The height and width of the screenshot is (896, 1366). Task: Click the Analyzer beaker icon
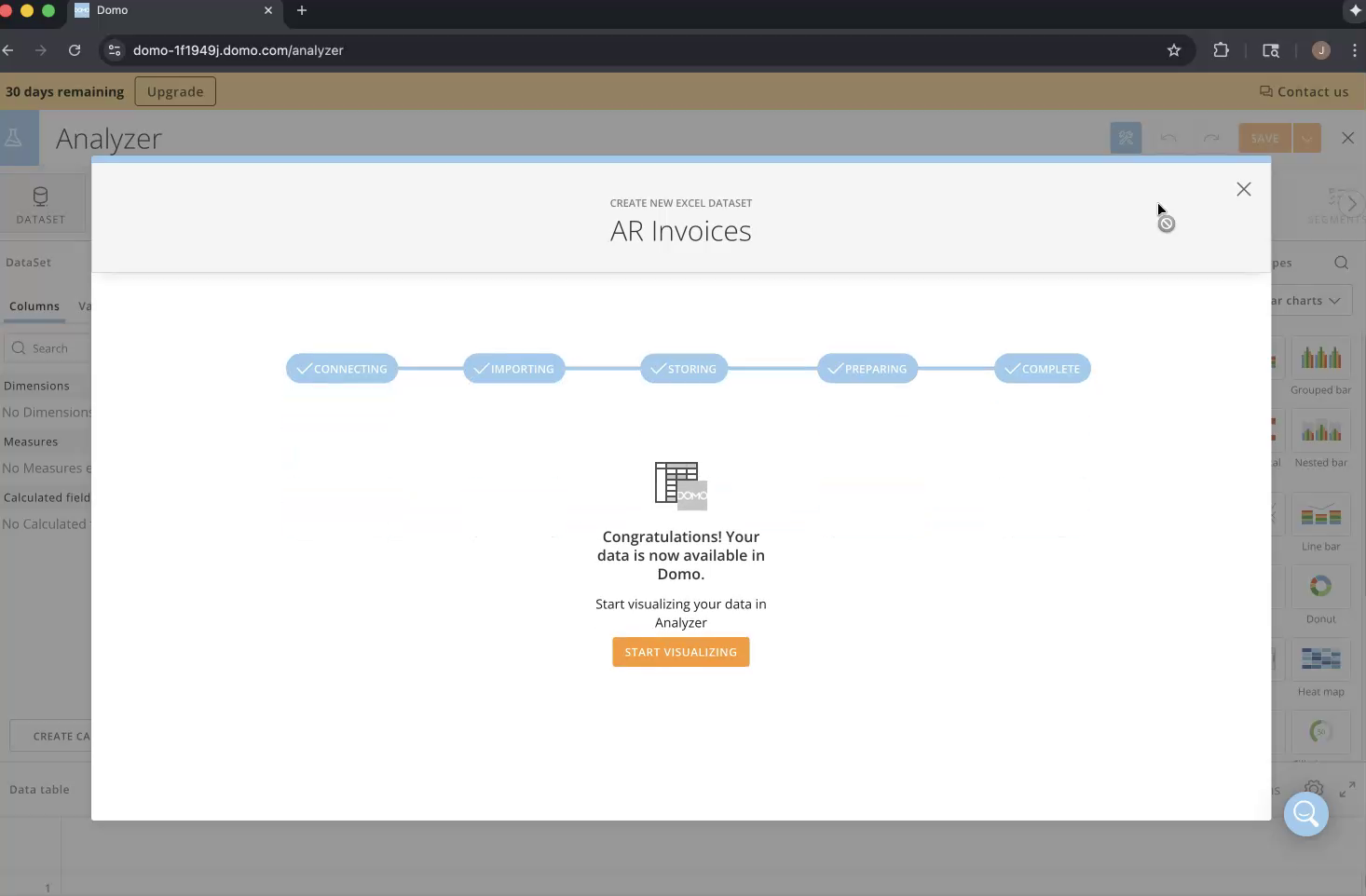[x=14, y=138]
